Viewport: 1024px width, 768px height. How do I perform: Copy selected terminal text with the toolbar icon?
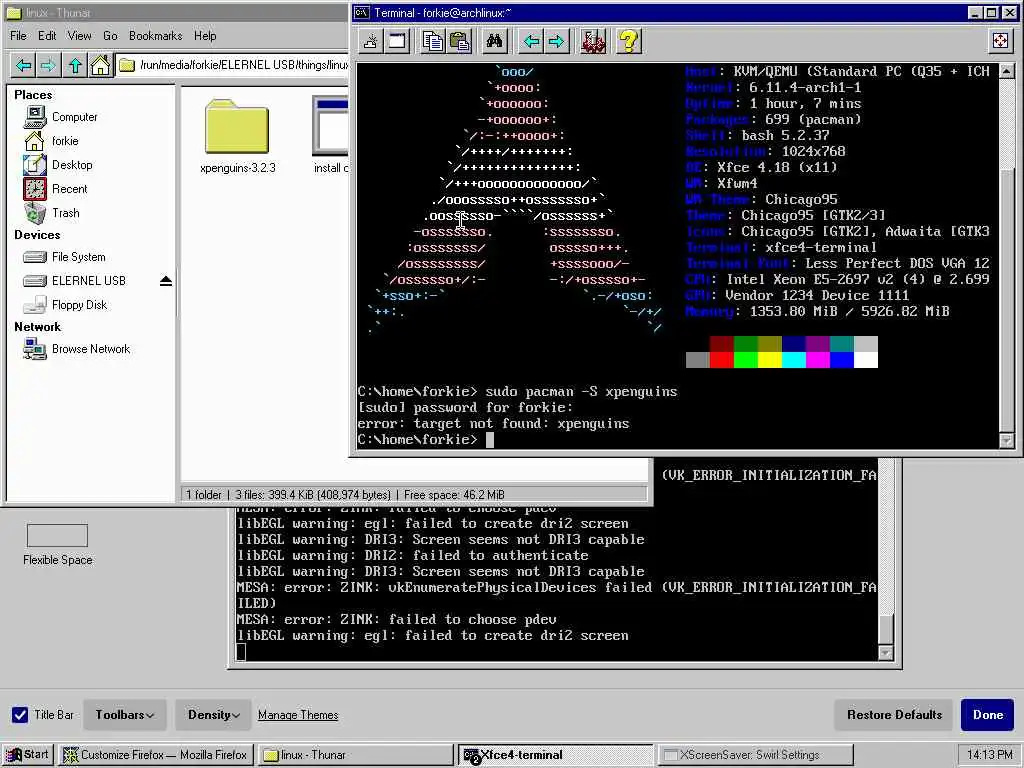(432, 42)
